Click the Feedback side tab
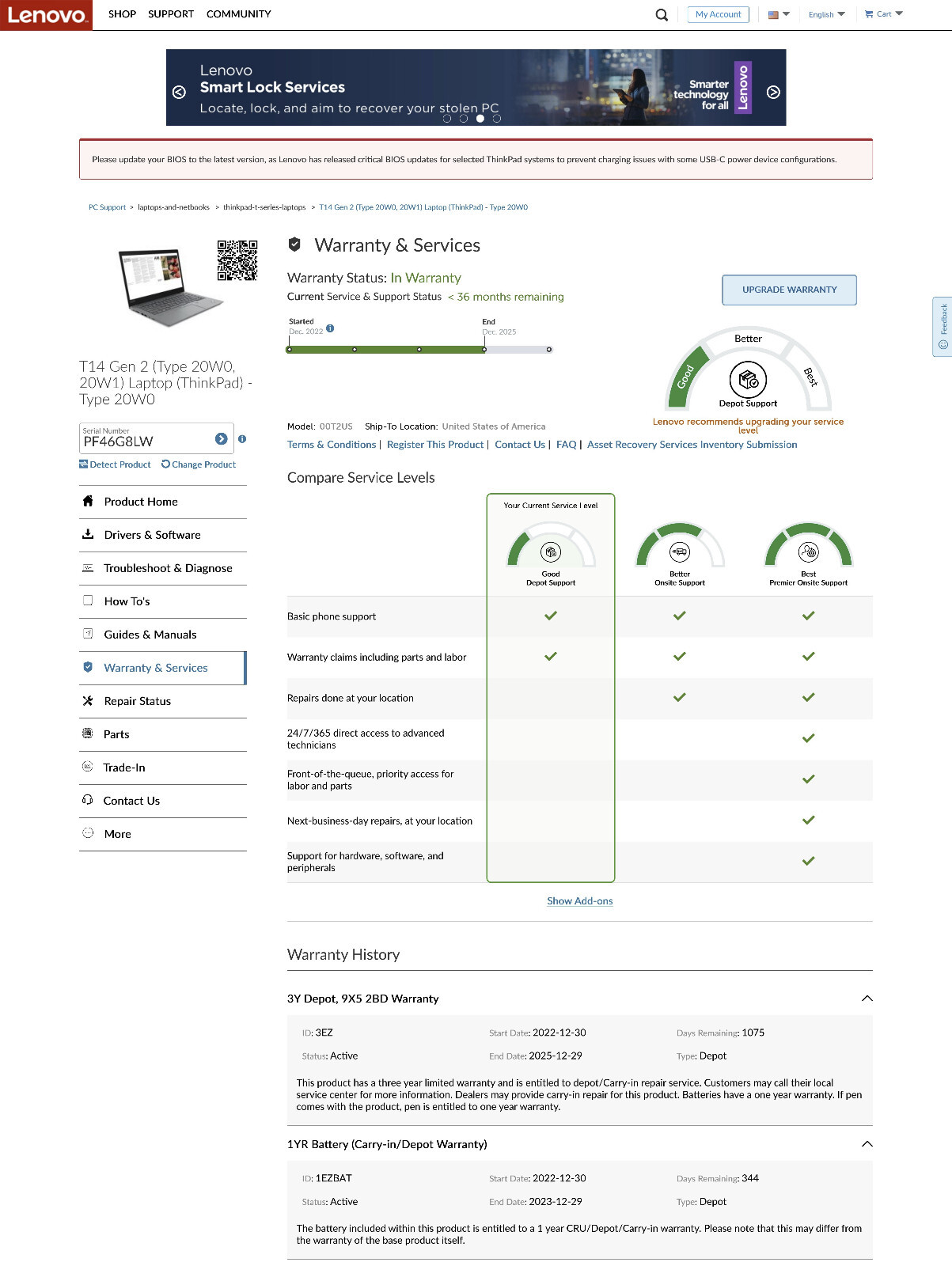The height and width of the screenshot is (1266, 952). pos(943,327)
